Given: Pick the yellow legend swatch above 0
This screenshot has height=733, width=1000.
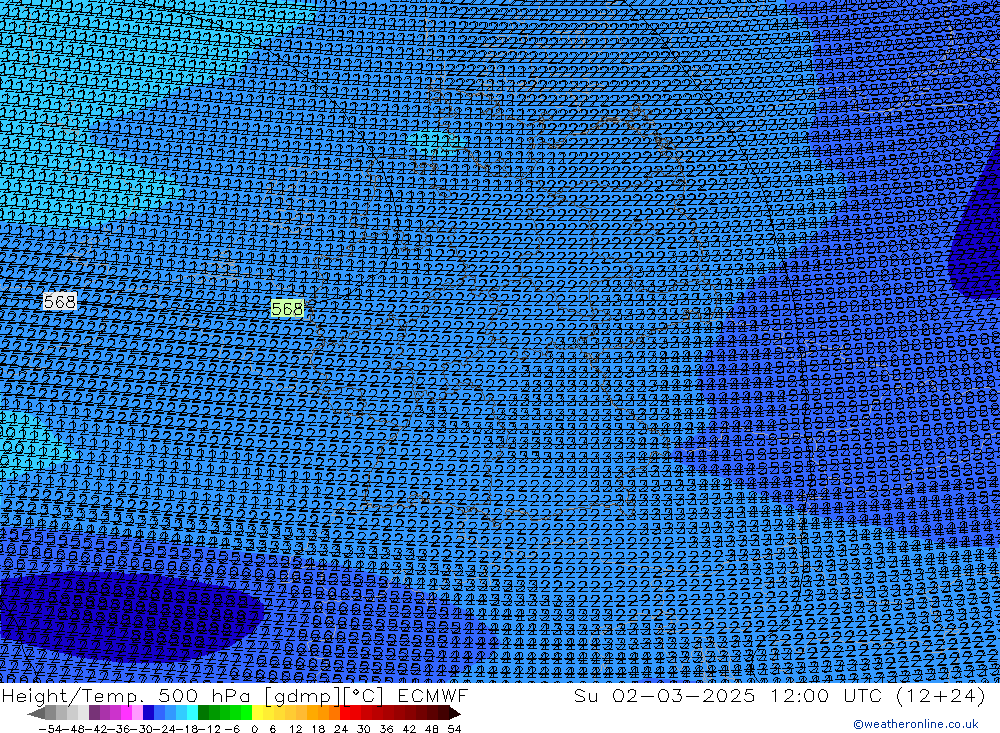Looking at the screenshot, I should 257,713.
